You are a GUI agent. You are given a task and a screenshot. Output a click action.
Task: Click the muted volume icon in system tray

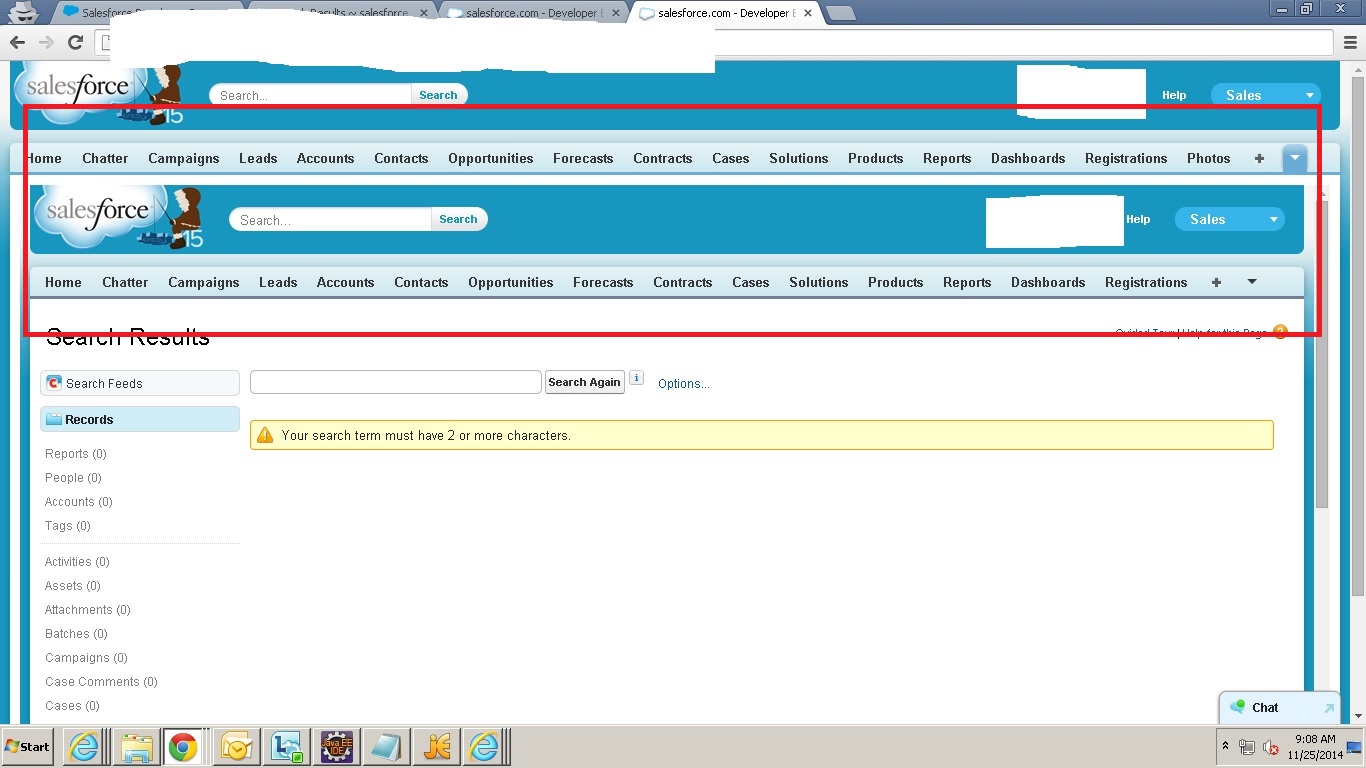tap(1271, 747)
